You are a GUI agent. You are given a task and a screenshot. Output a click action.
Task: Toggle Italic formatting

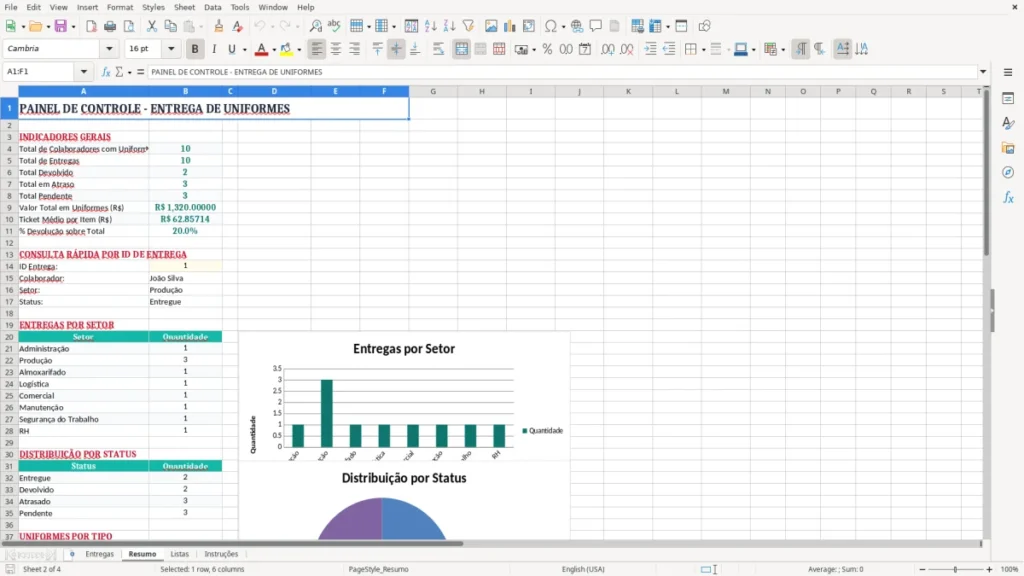click(214, 49)
